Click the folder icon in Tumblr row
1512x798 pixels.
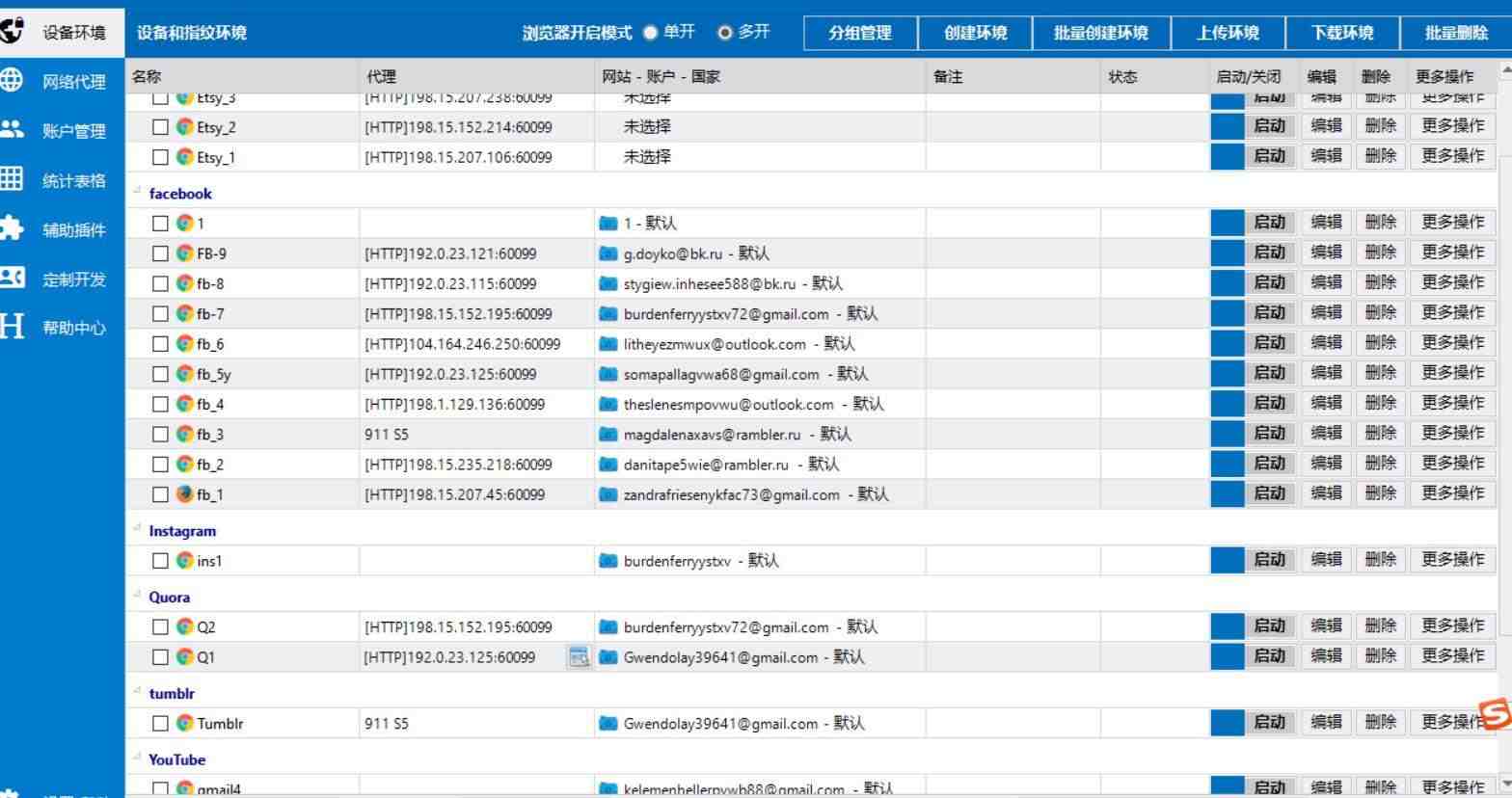(608, 724)
